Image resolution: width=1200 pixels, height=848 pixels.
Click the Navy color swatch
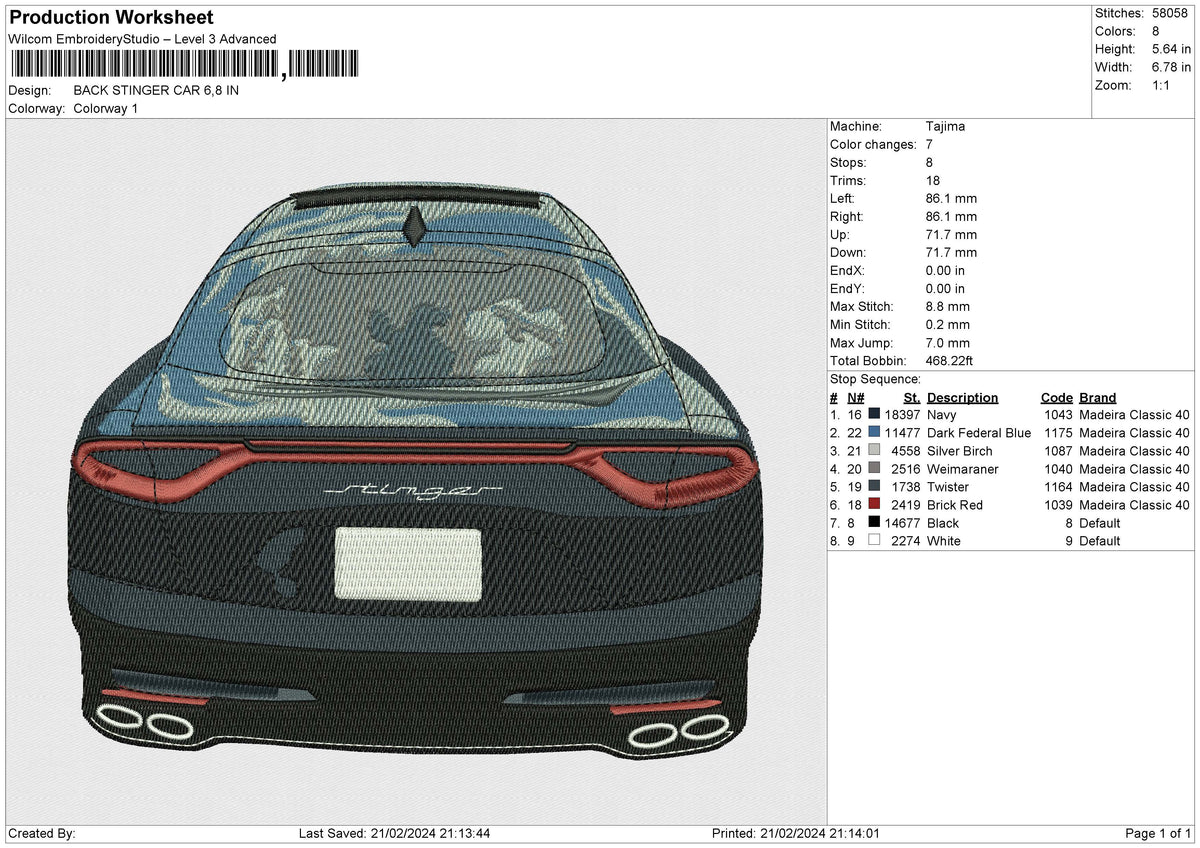(874, 414)
